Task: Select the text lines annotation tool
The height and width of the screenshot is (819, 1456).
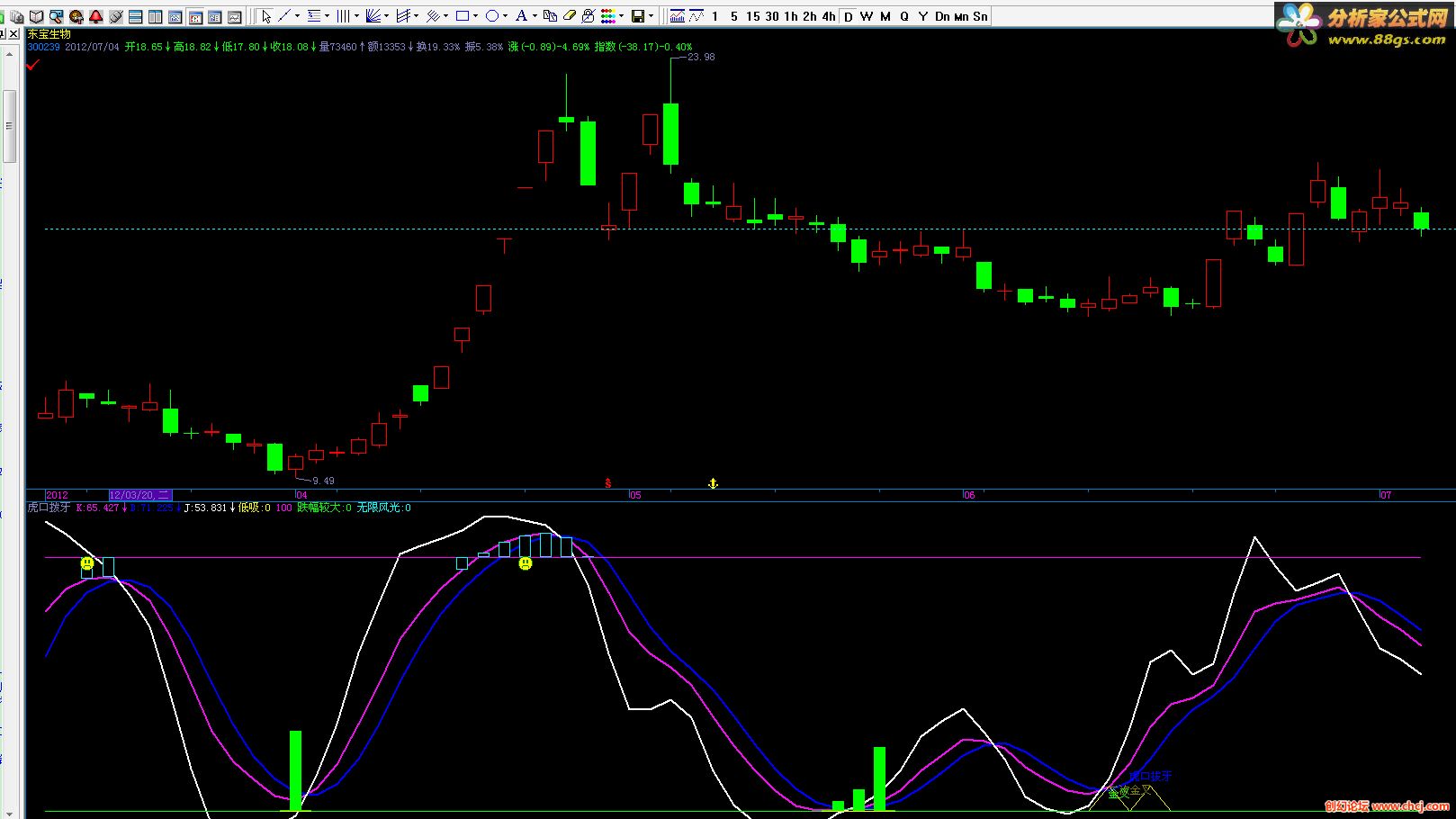Action: (313, 16)
